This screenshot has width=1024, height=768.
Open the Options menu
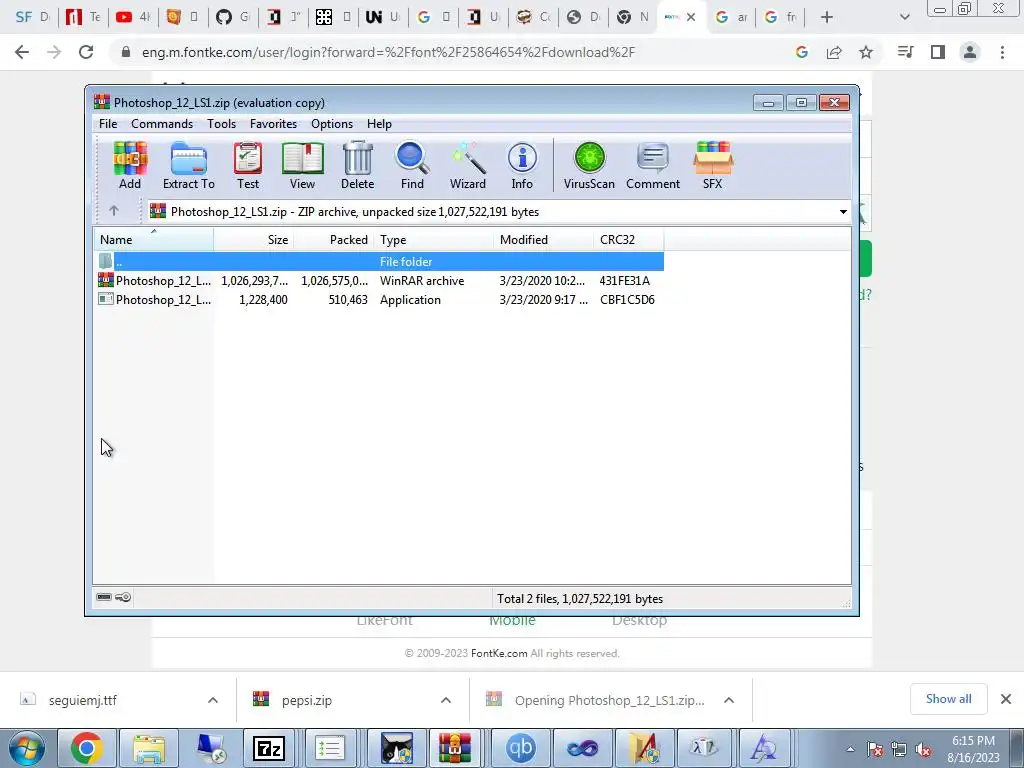click(332, 123)
